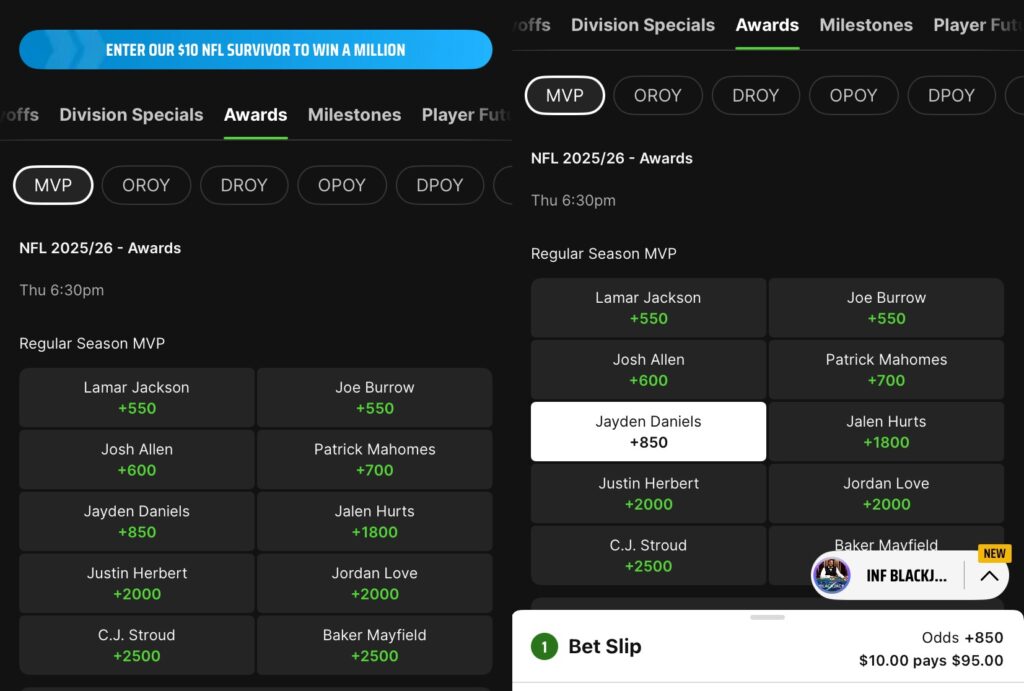Image resolution: width=1024 pixels, height=691 pixels.
Task: Pick Josh Allen +600 in right panel
Action: (x=648, y=370)
